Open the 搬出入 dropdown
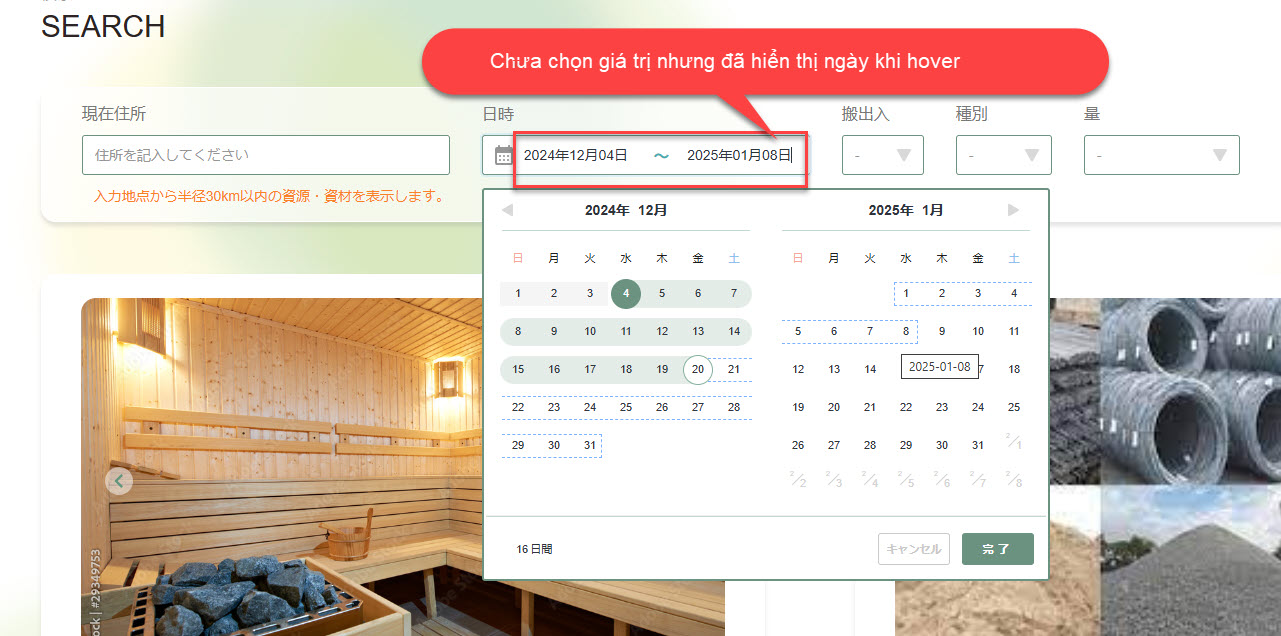This screenshot has width=1281, height=636. click(x=882, y=155)
